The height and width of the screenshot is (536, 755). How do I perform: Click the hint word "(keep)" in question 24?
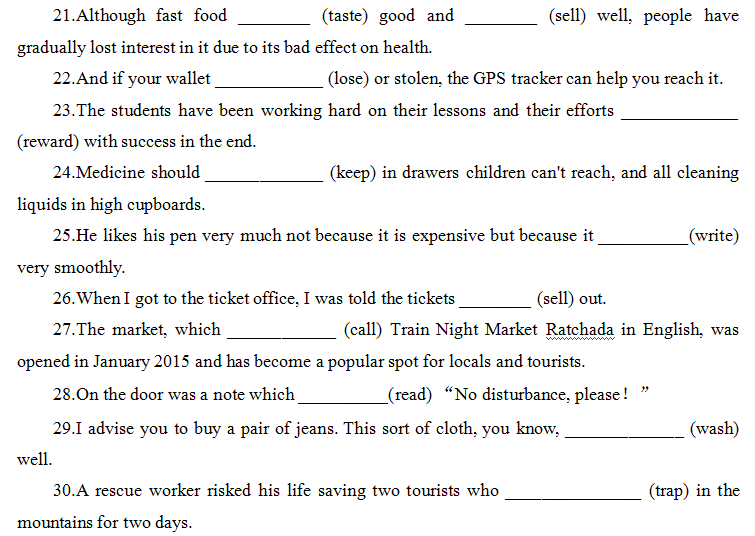353,174
